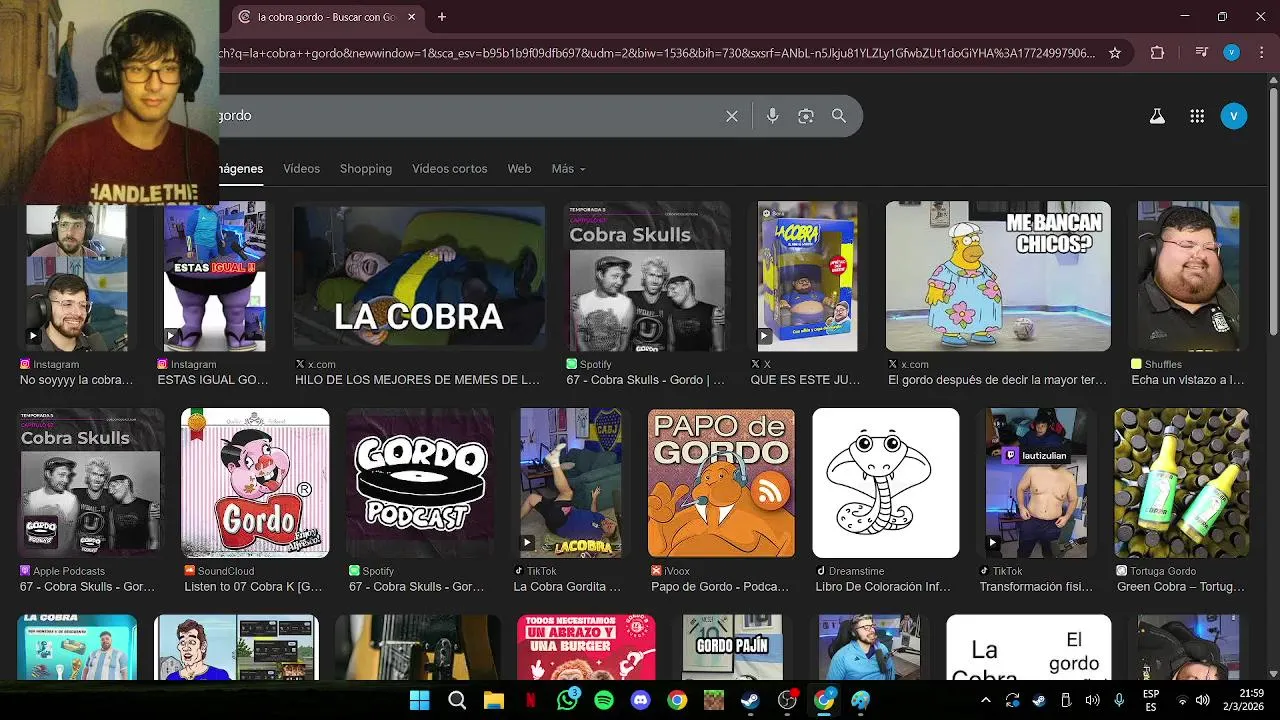Switch to the Web tab
Viewport: 1280px width, 720px height.
click(519, 169)
